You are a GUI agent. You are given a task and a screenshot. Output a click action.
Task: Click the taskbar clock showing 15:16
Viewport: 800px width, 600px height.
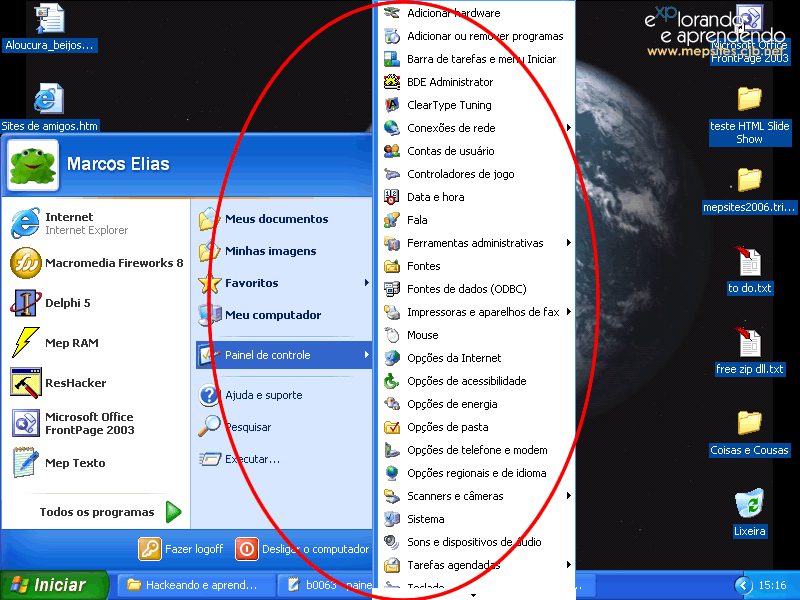tap(772, 585)
